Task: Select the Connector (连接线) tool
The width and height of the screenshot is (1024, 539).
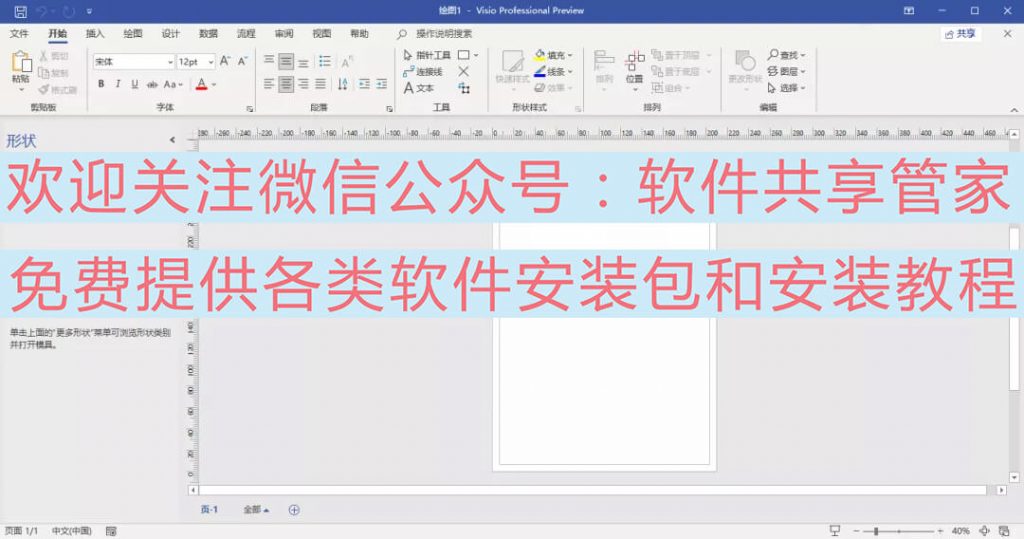Action: coord(423,72)
